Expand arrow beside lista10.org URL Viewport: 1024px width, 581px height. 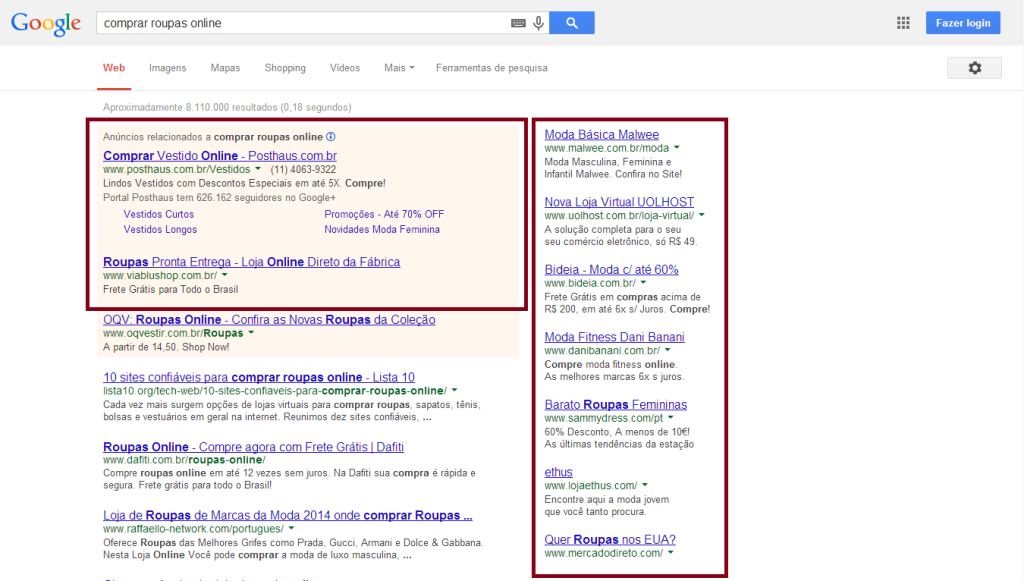455,390
